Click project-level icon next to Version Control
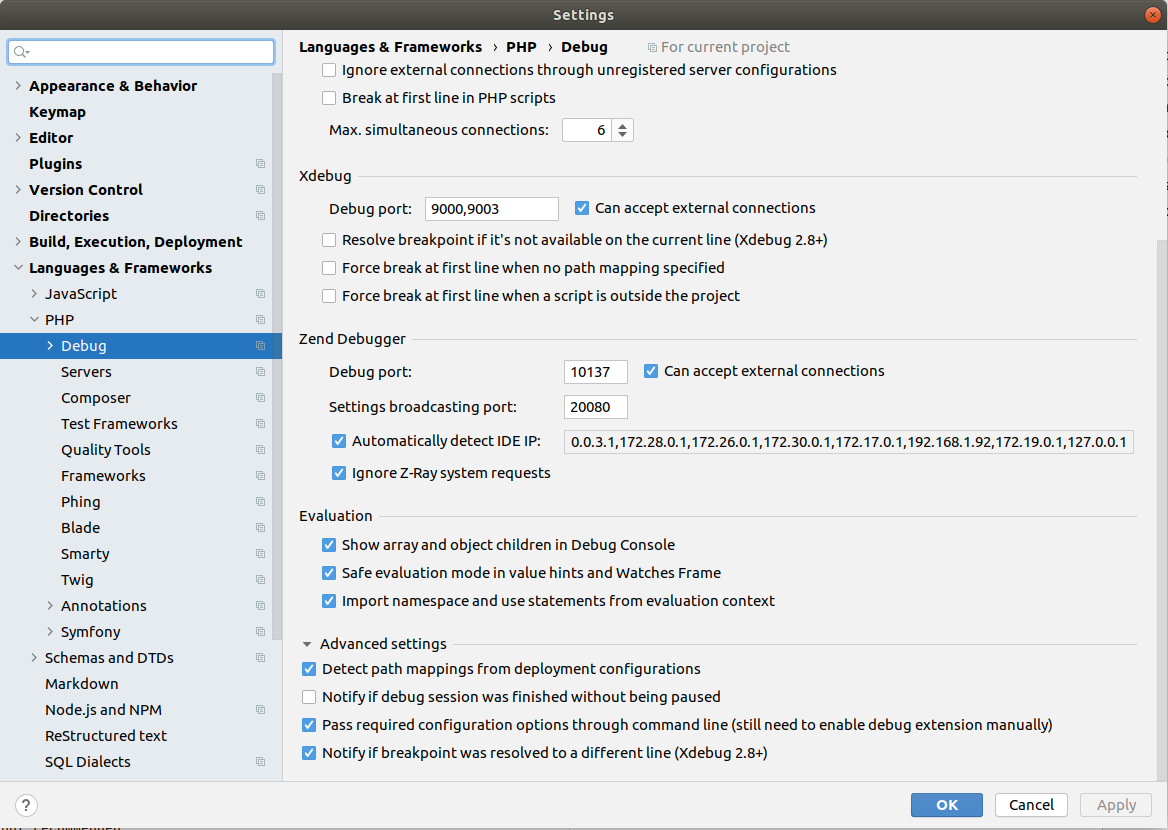The width and height of the screenshot is (1168, 830). click(x=260, y=190)
